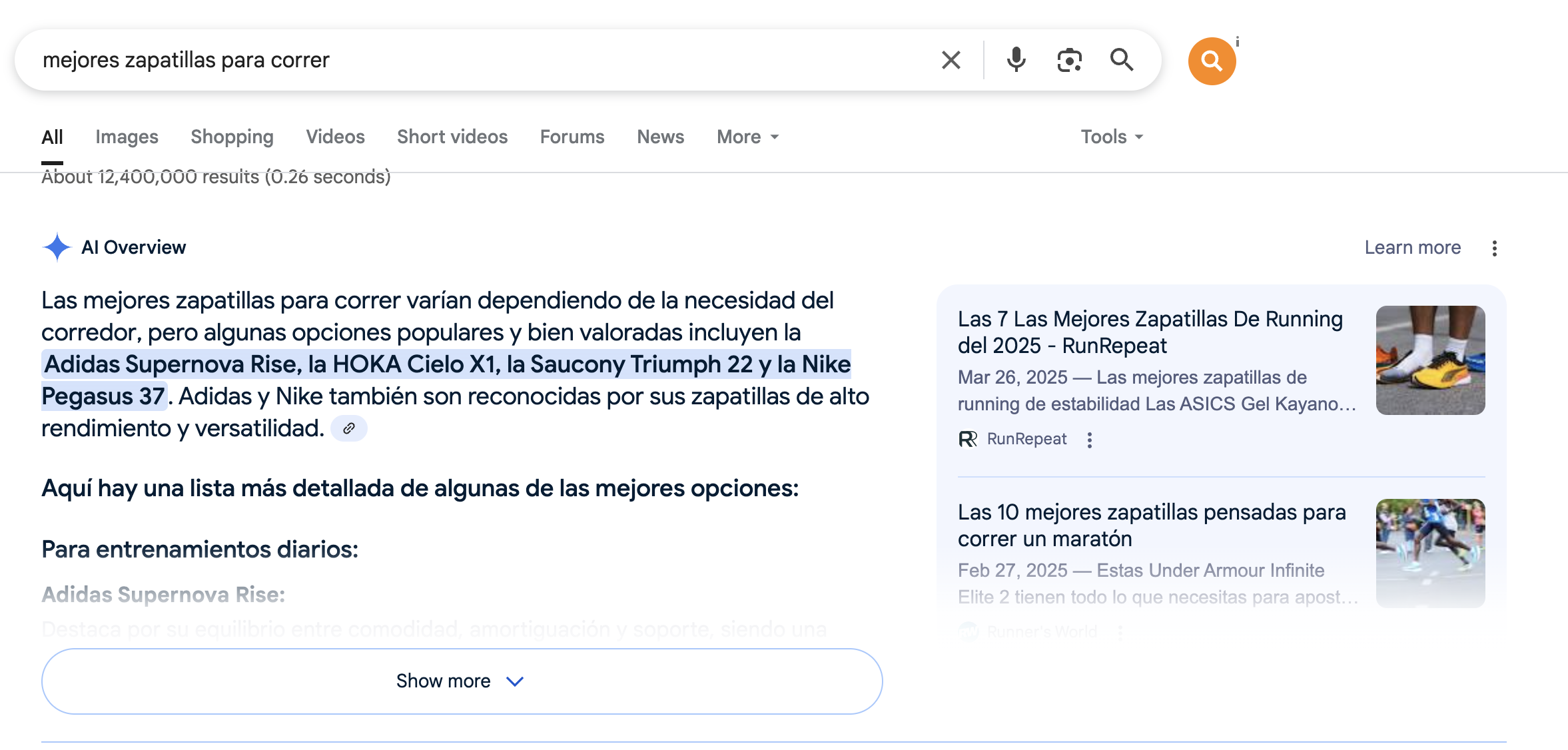Click the Para entrenamientos diarios heading

tap(200, 550)
